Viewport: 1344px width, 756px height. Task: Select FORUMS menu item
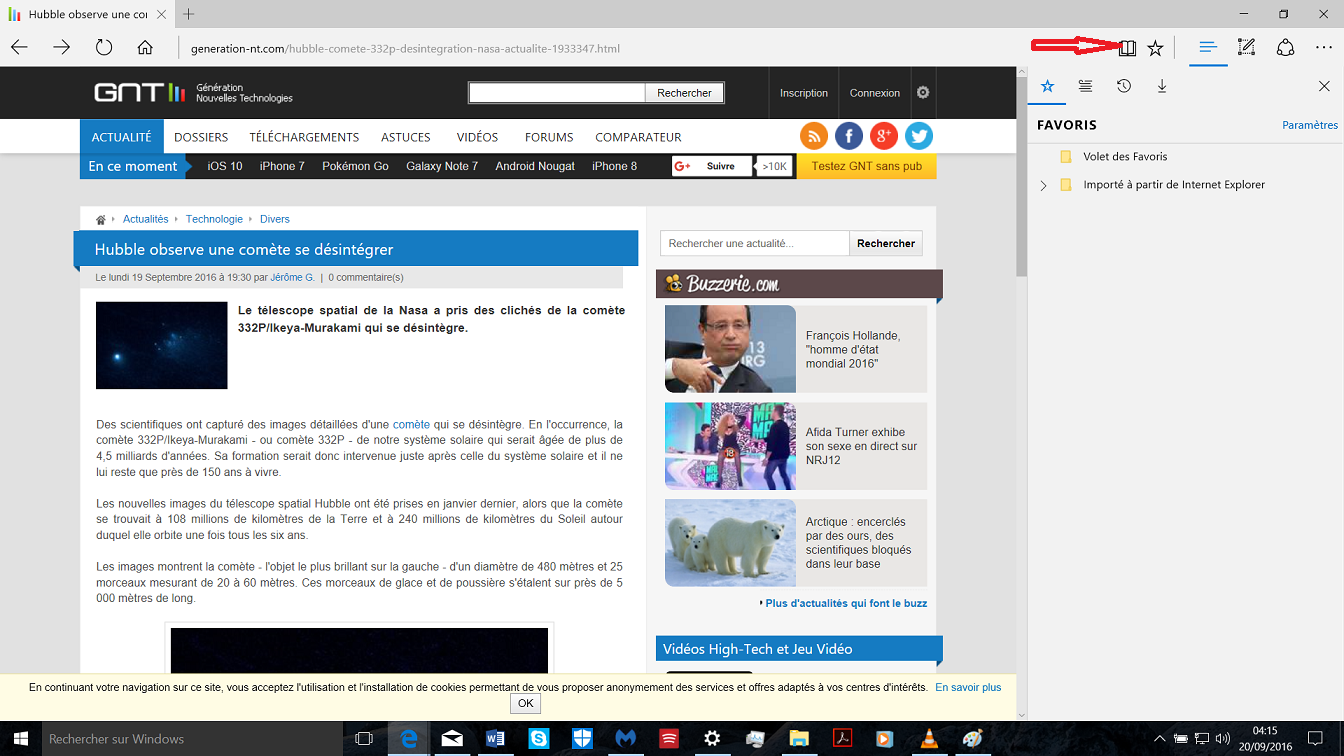[x=549, y=137]
